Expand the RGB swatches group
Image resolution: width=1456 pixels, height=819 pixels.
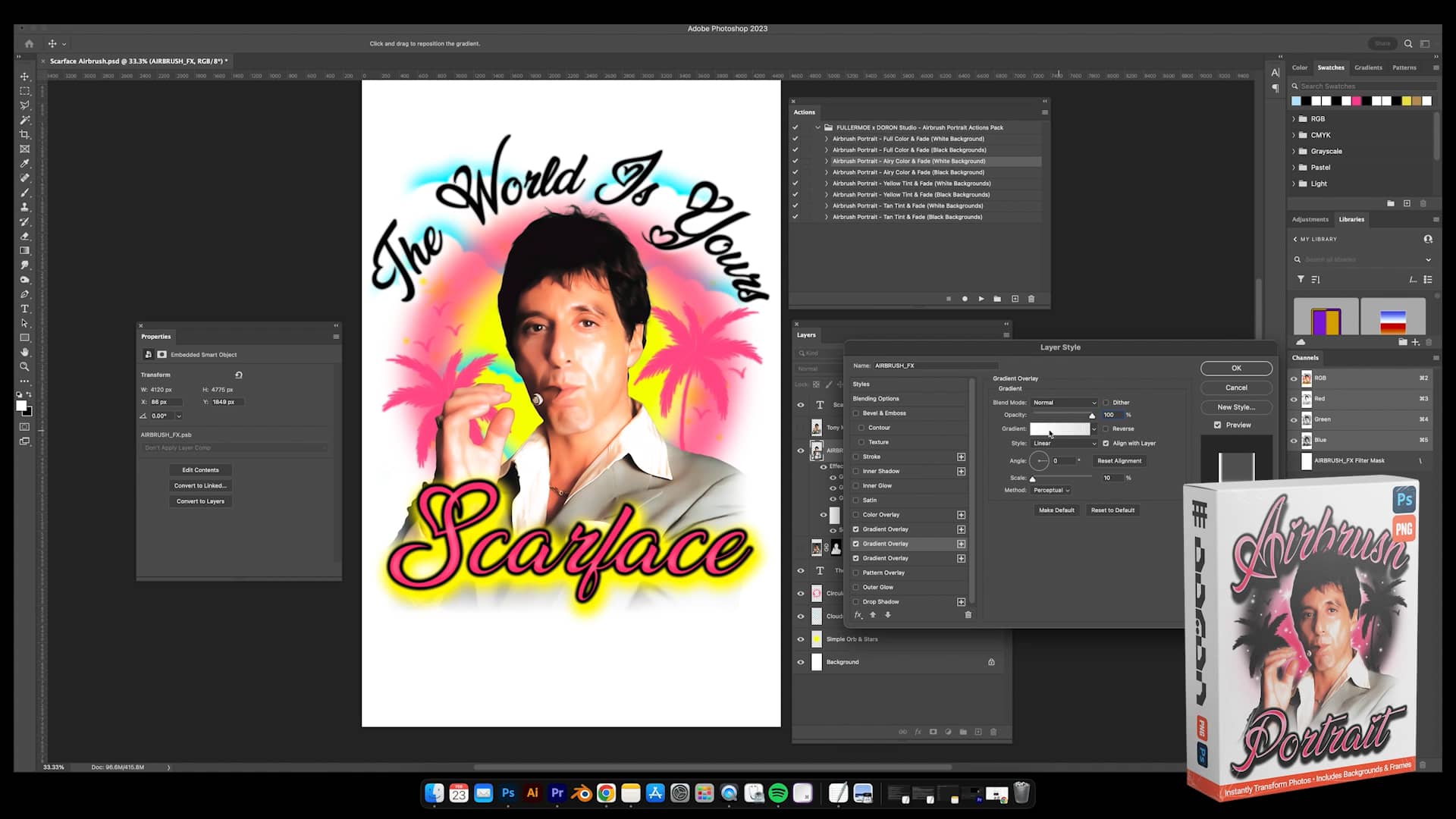point(1294,119)
